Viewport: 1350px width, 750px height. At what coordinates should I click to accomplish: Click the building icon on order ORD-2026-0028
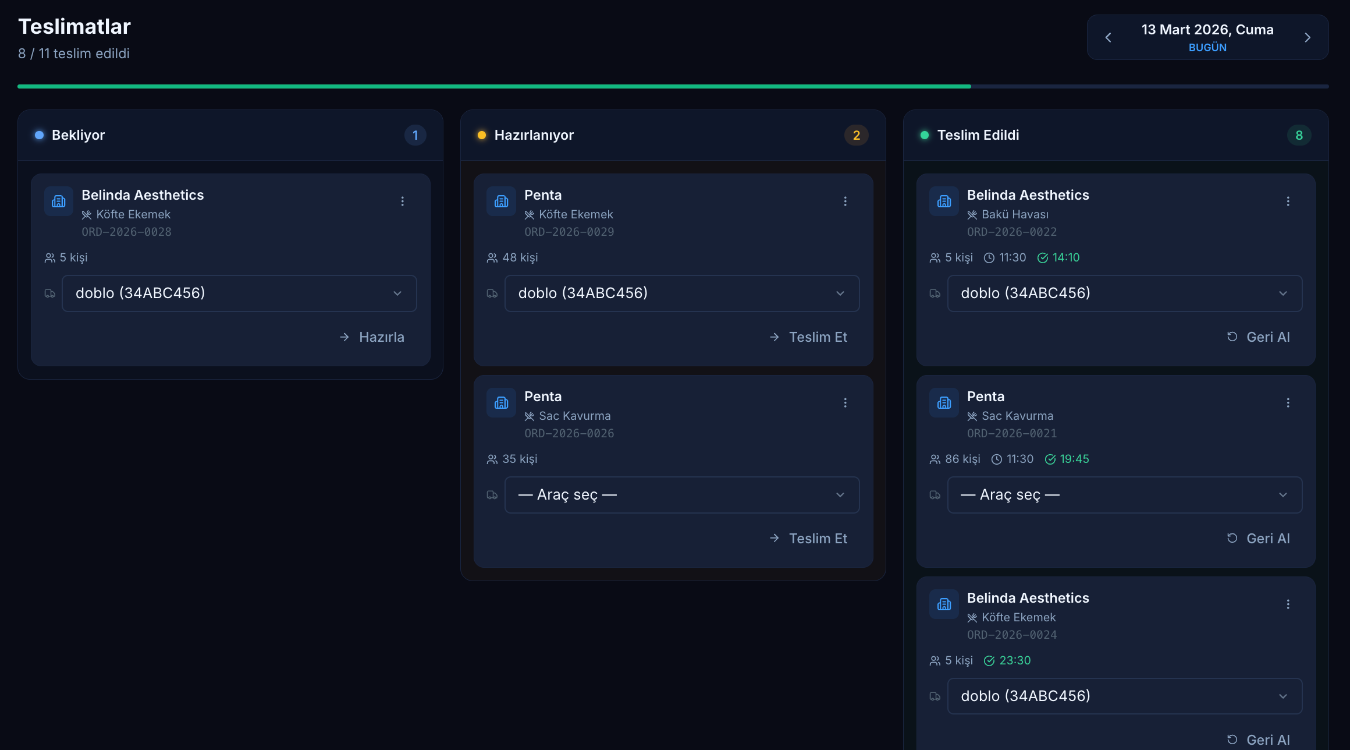(58, 201)
